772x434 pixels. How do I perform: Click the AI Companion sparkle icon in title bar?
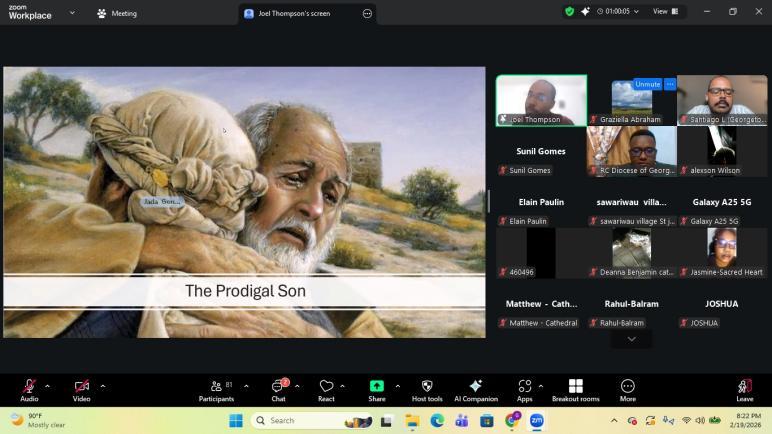tap(585, 11)
